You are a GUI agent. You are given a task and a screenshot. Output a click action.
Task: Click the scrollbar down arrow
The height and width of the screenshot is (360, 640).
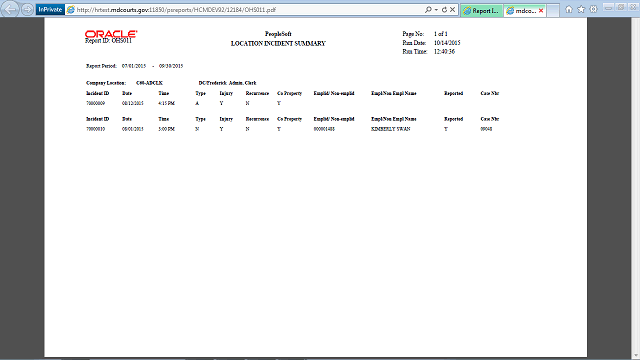tap(636, 356)
